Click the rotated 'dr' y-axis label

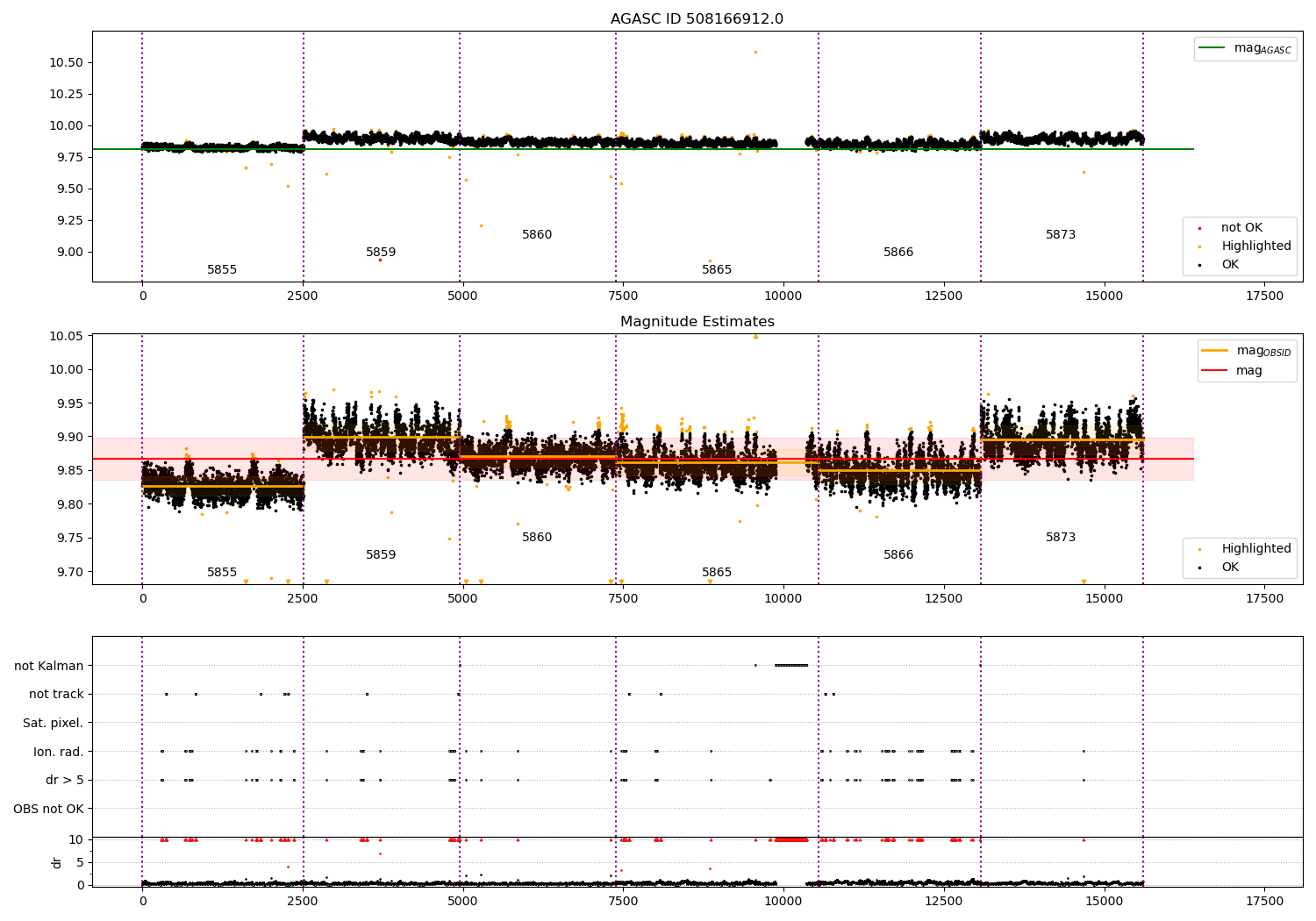(x=57, y=862)
